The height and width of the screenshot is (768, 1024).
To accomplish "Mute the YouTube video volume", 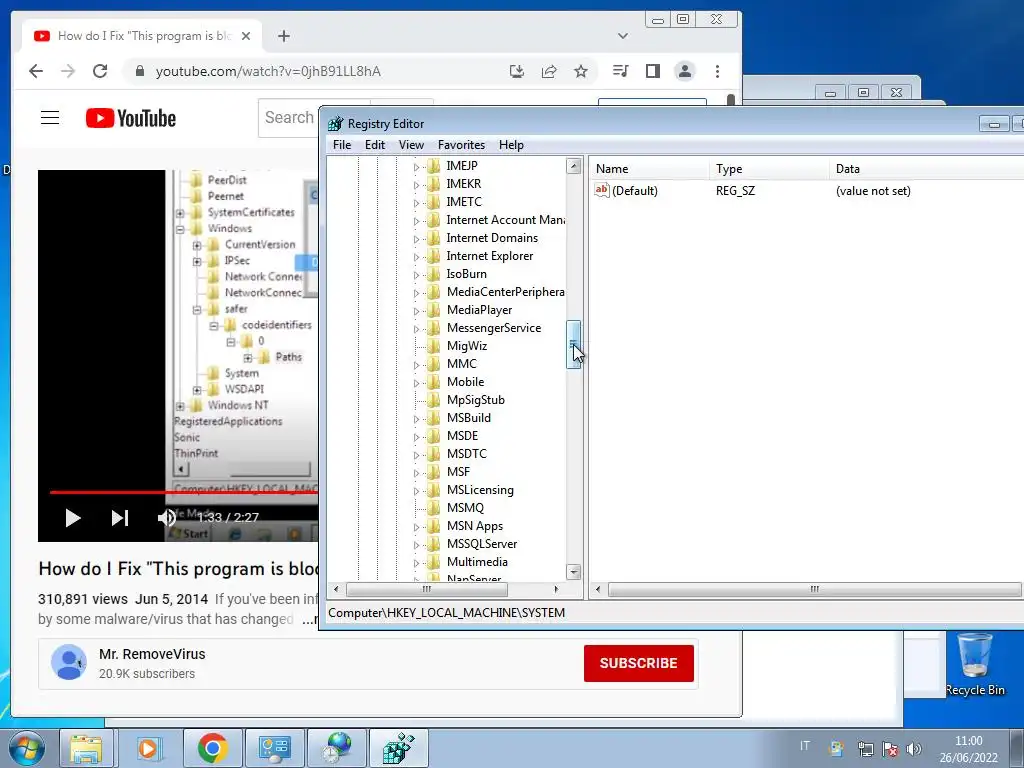I will point(167,518).
